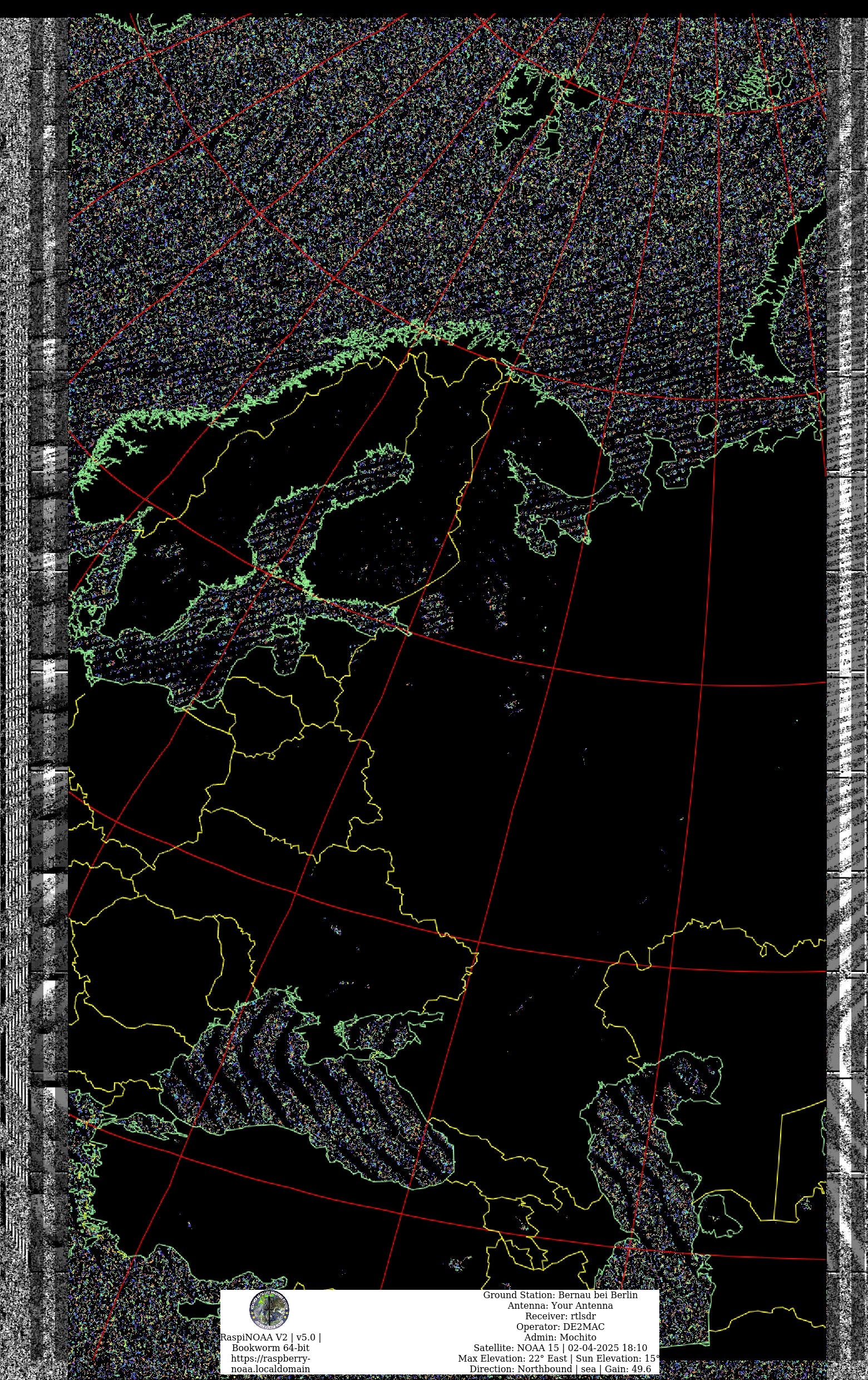This screenshot has height=1380, width=868.
Task: Open the https://raspberry-noaa.localdomain URL
Action: click(270, 1364)
